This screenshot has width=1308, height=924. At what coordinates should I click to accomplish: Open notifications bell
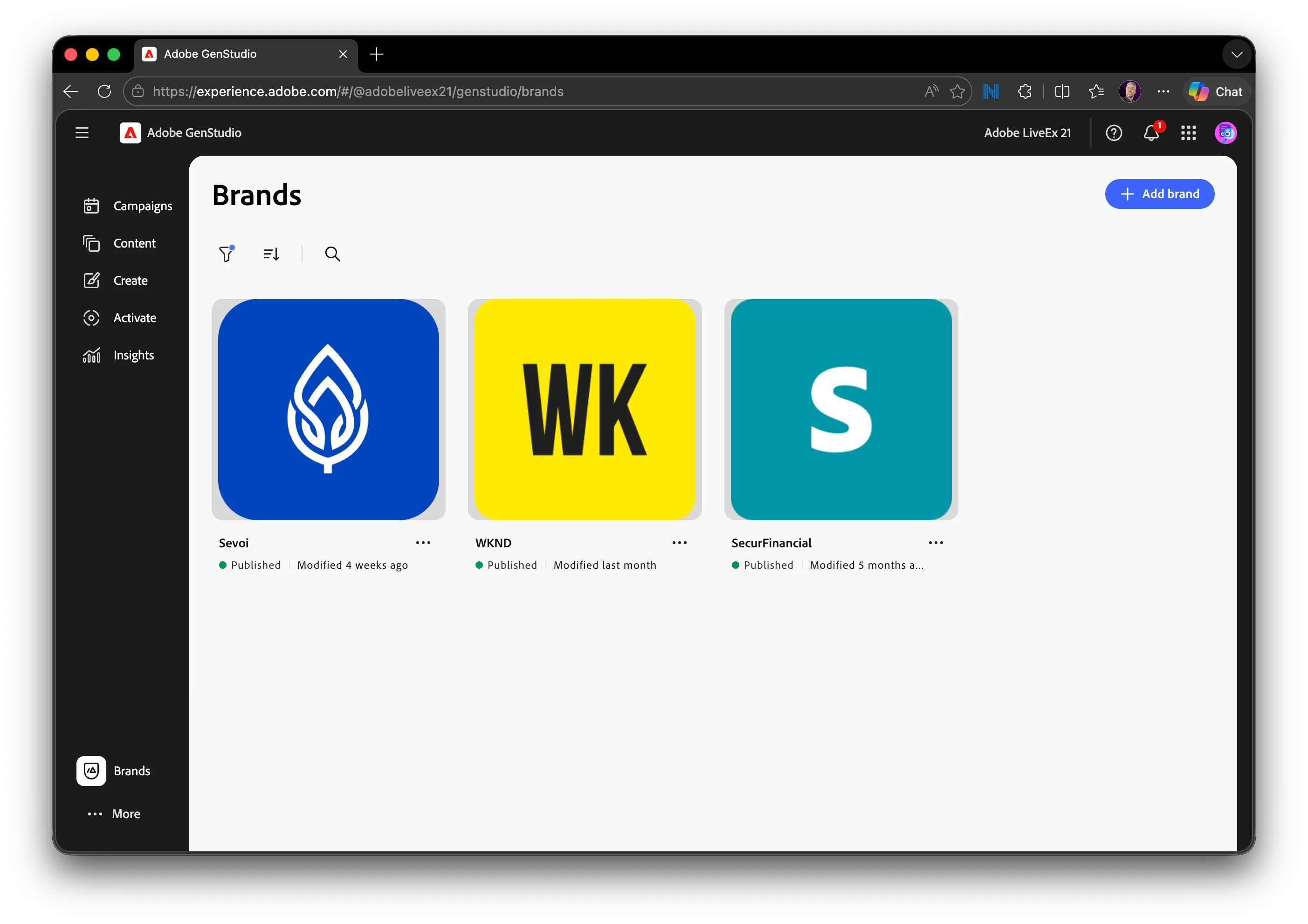(x=1151, y=133)
